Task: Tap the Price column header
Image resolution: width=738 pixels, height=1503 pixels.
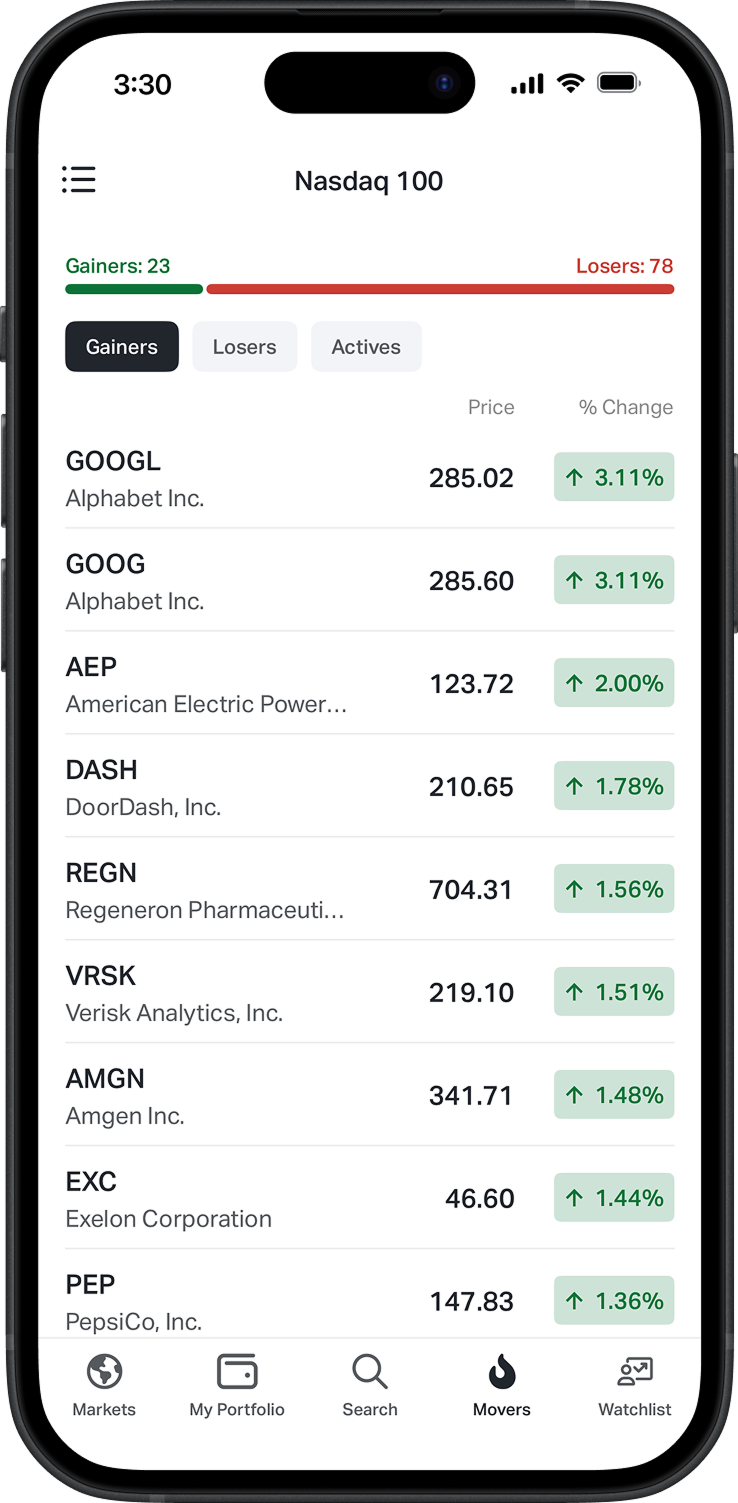Action: click(x=491, y=407)
